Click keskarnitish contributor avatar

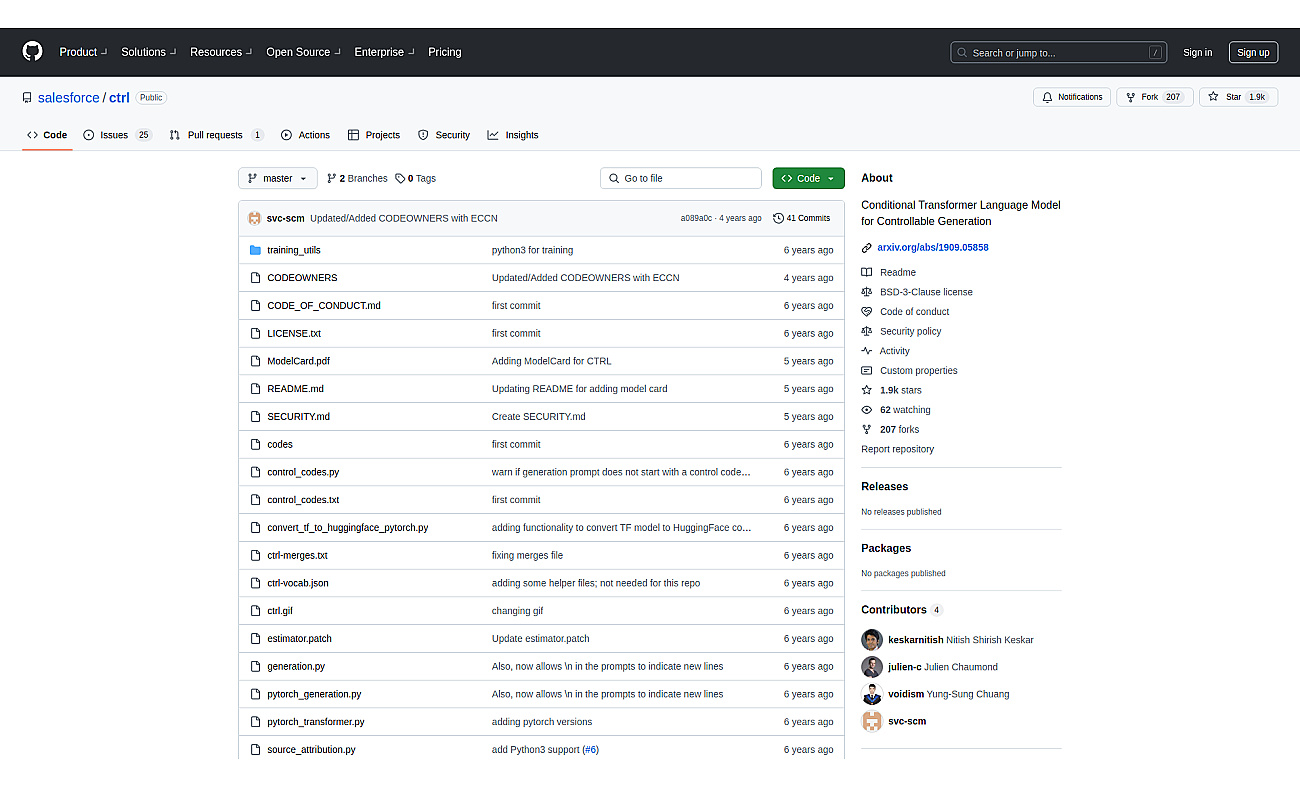(x=872, y=639)
